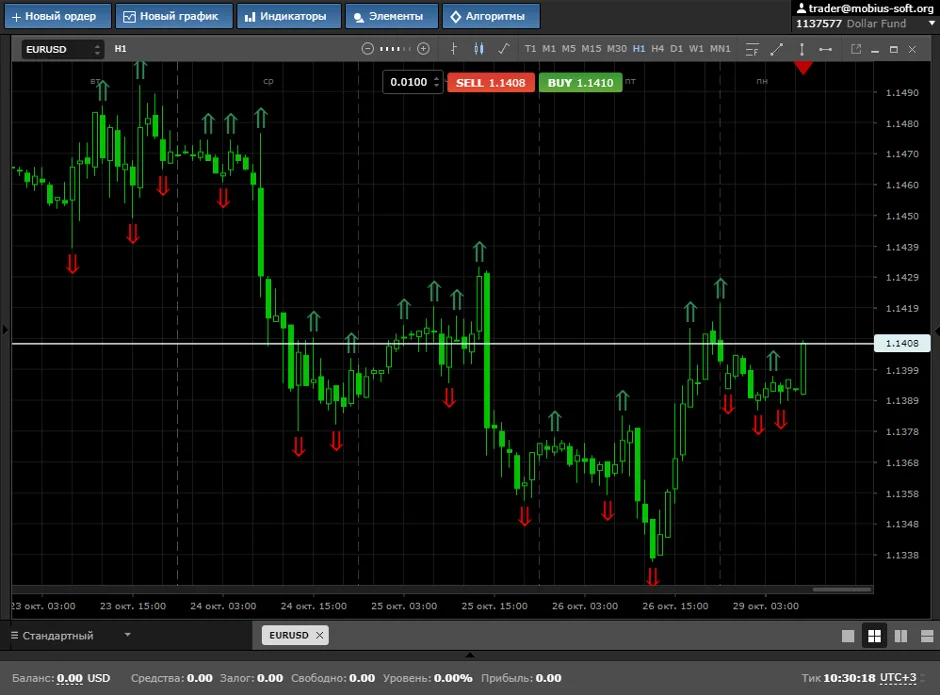Expand the bottom panel up arrow
940x695 pixels.
click(470, 655)
